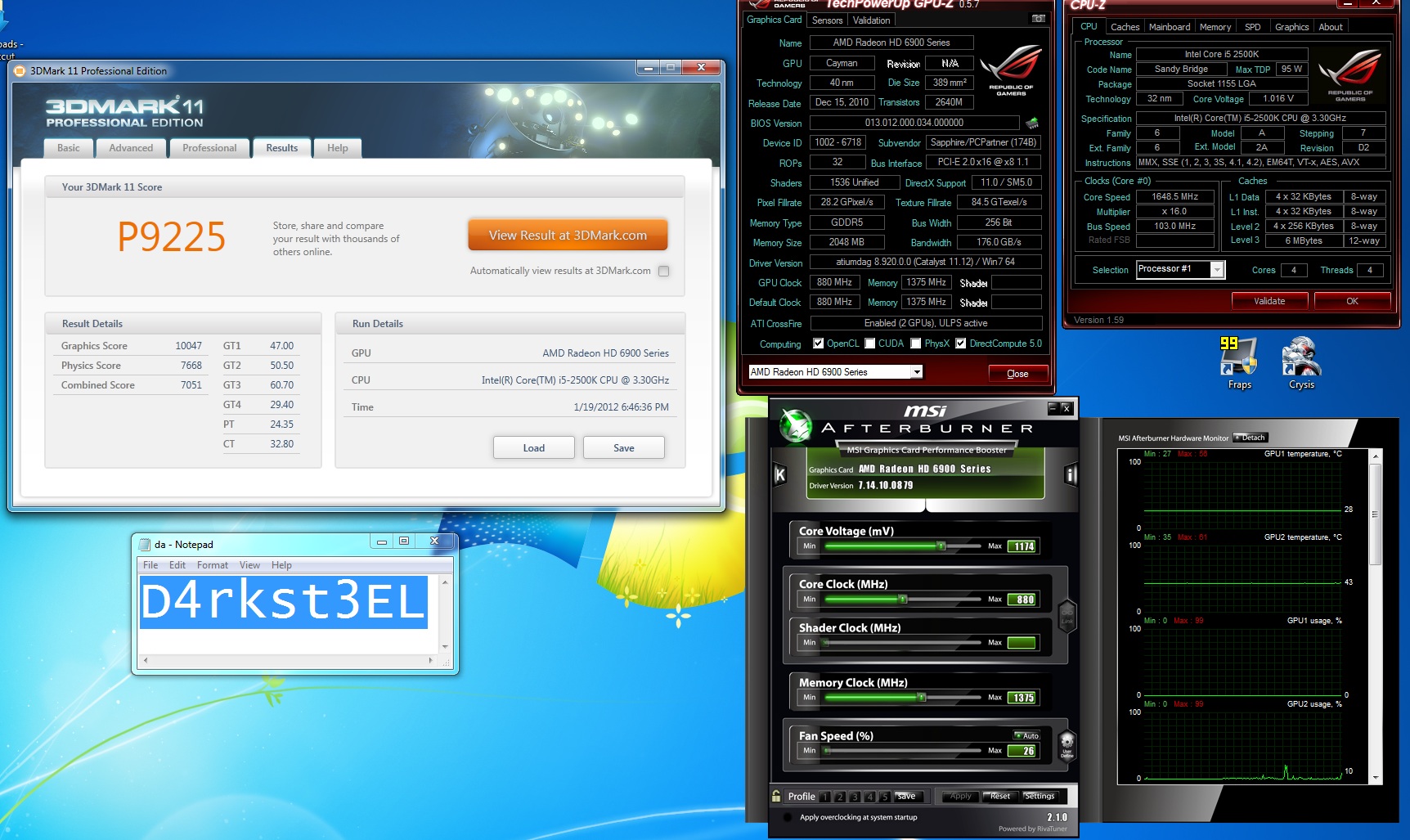Click the ROG logo in CPU-Z
1410x840 pixels.
(1349, 74)
